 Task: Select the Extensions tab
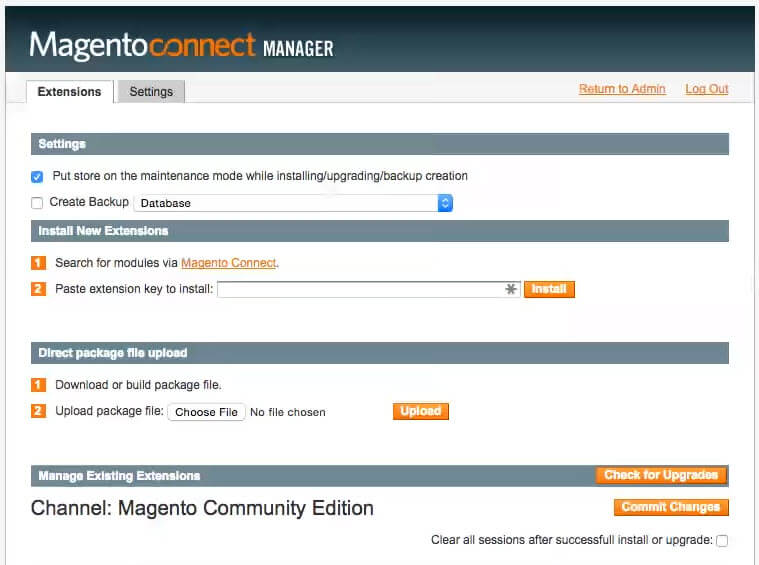(x=69, y=92)
